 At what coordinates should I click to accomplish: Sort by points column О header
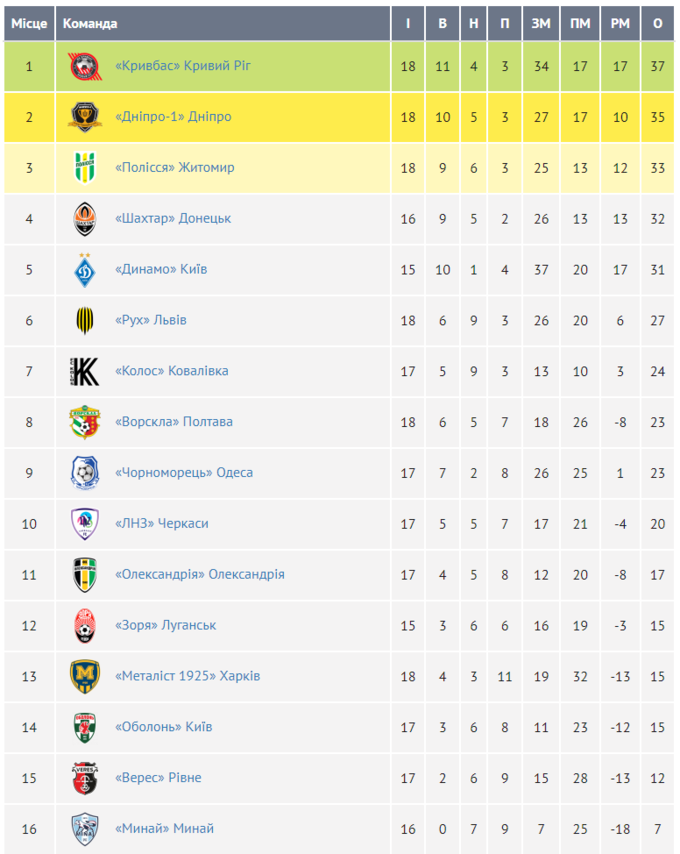pyautogui.click(x=658, y=23)
